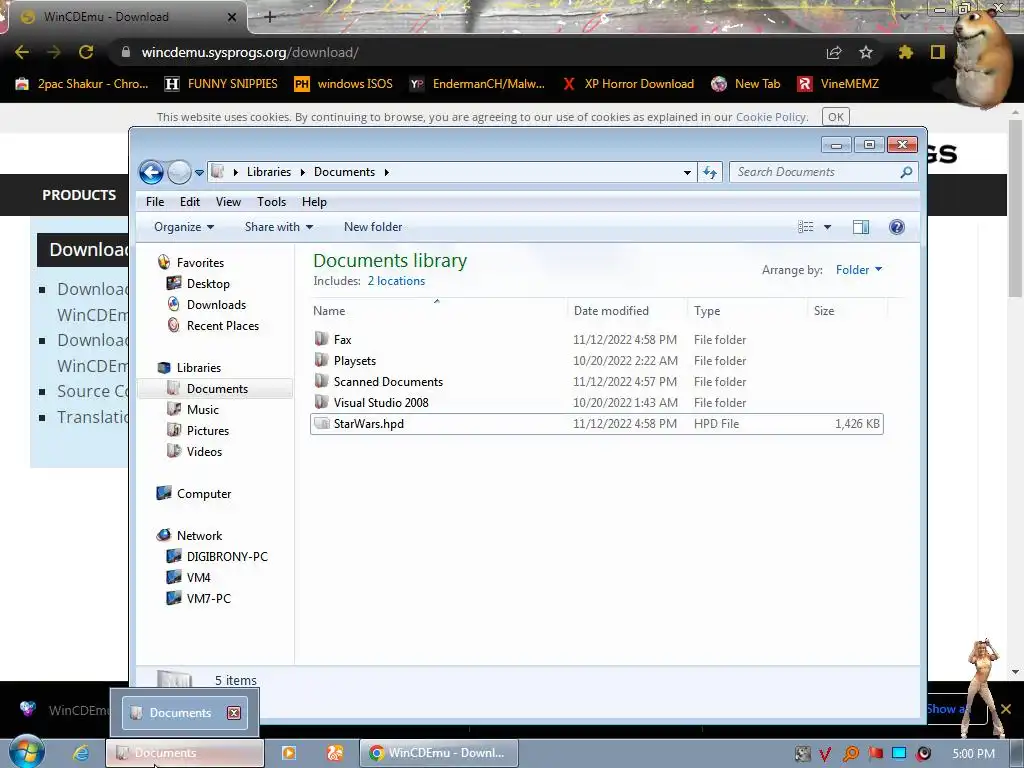This screenshot has height=768, width=1024.
Task: Bookmark this page with the star icon
Action: click(866, 52)
